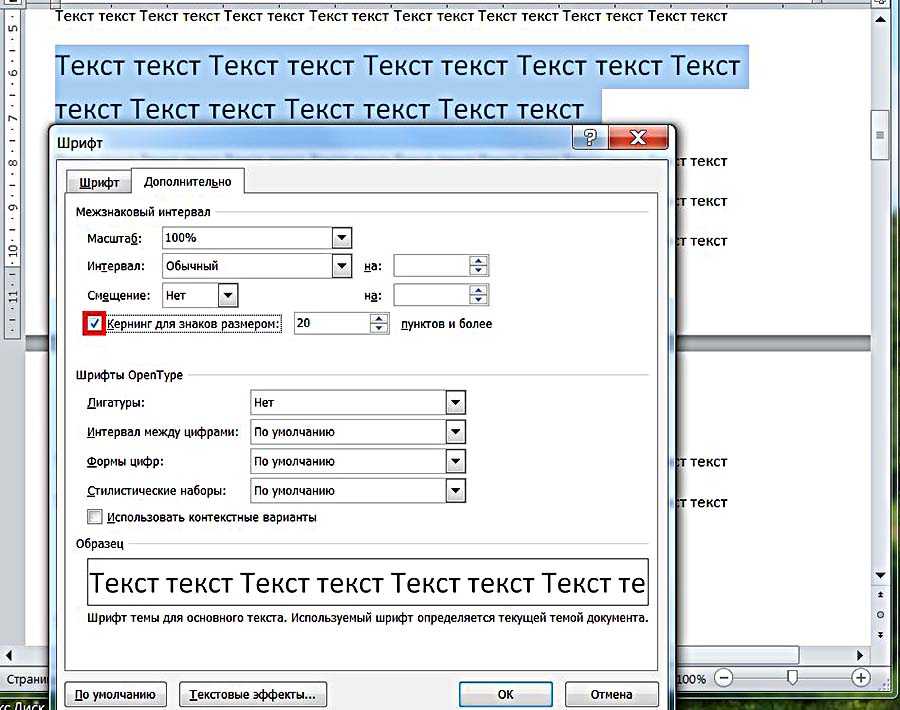Increase Смещение 'на' value with up arrow
This screenshot has width=900, height=710.
[478, 290]
